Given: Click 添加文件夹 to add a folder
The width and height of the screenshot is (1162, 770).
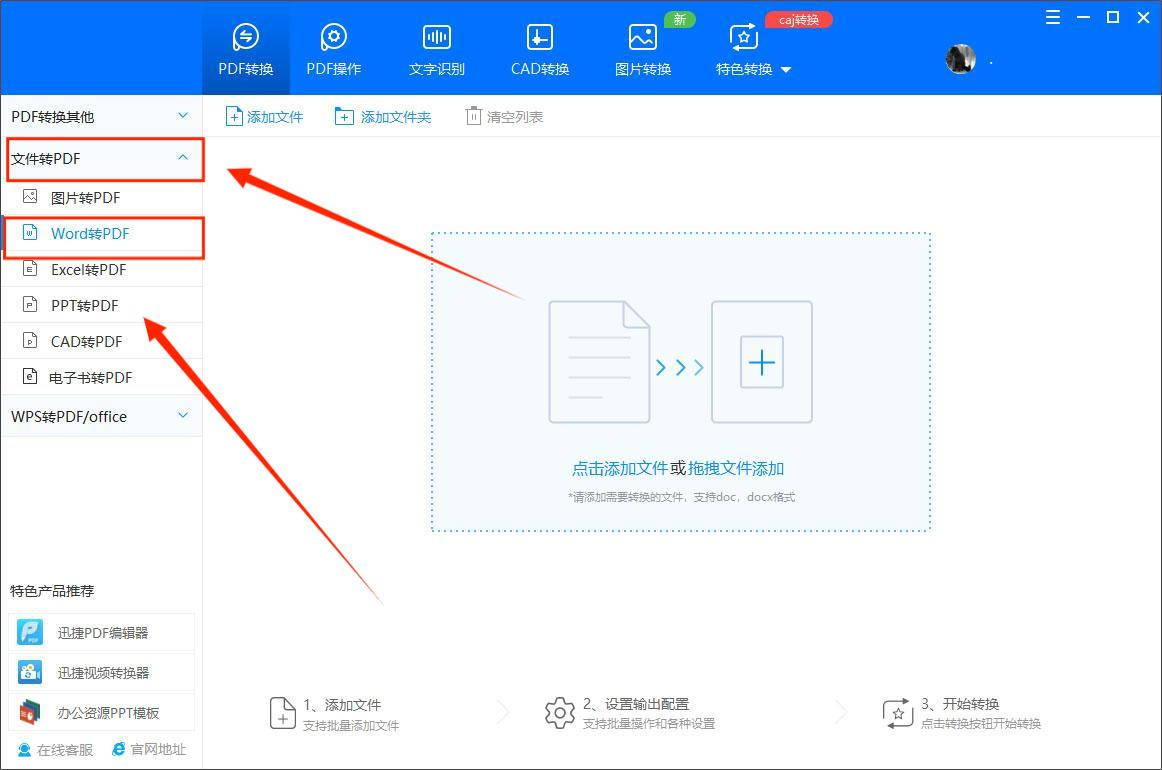Looking at the screenshot, I should point(383,115).
